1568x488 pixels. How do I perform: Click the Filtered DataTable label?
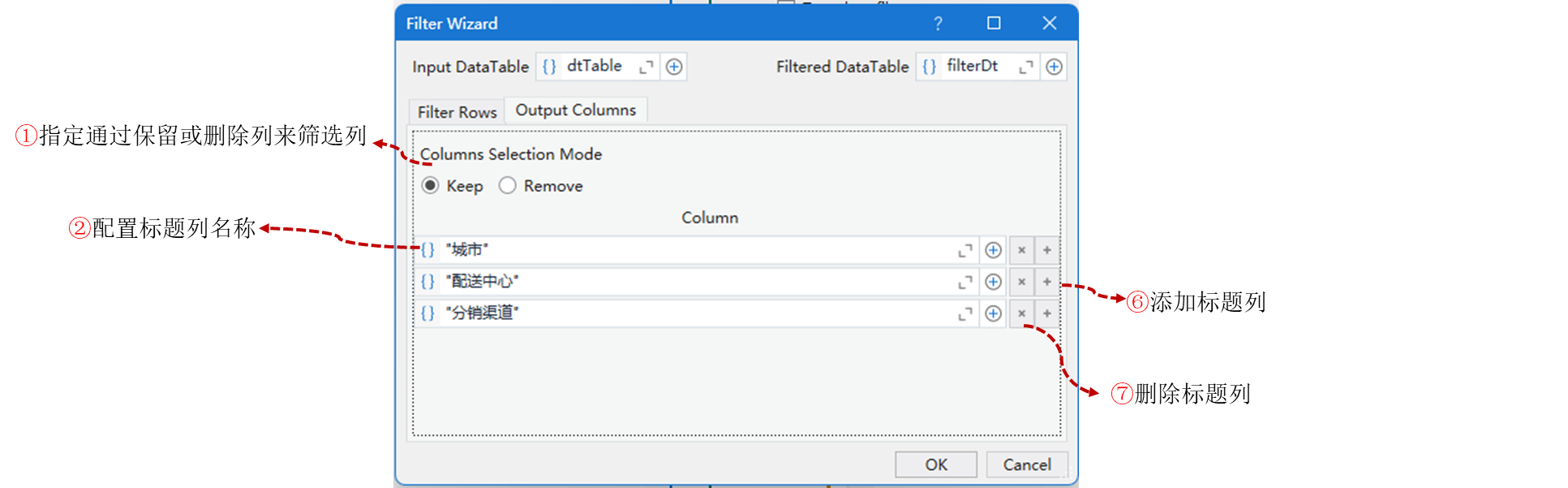(843, 67)
